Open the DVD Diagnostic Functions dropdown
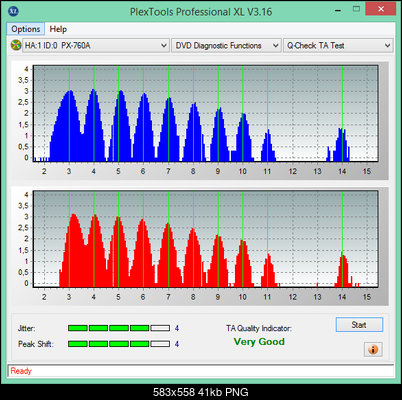This screenshot has width=402, height=400. [x=226, y=46]
